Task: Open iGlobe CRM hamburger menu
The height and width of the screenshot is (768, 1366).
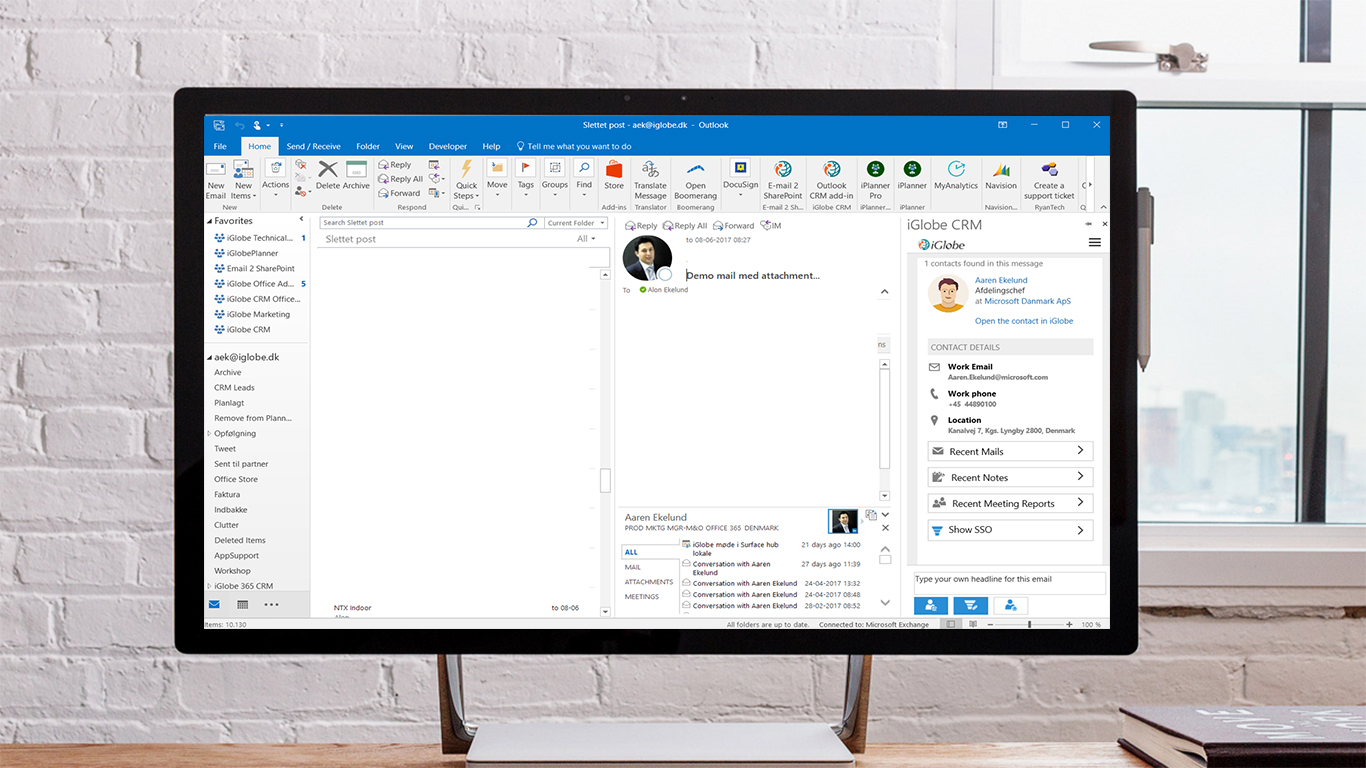Action: 1095,243
